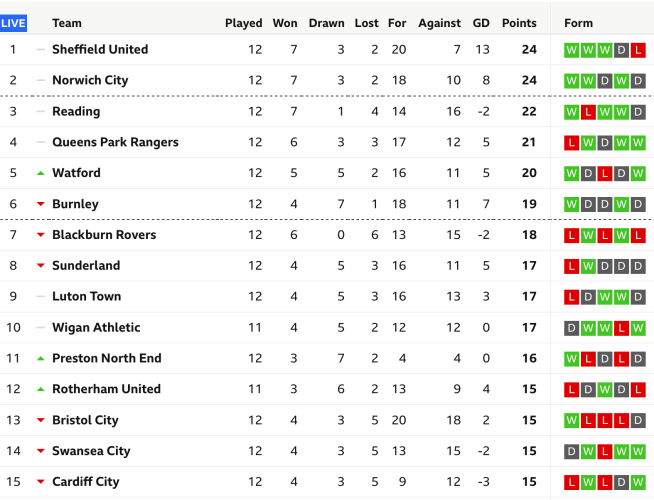
Task: Click Cardiff City's red down arrow
Action: (41, 482)
